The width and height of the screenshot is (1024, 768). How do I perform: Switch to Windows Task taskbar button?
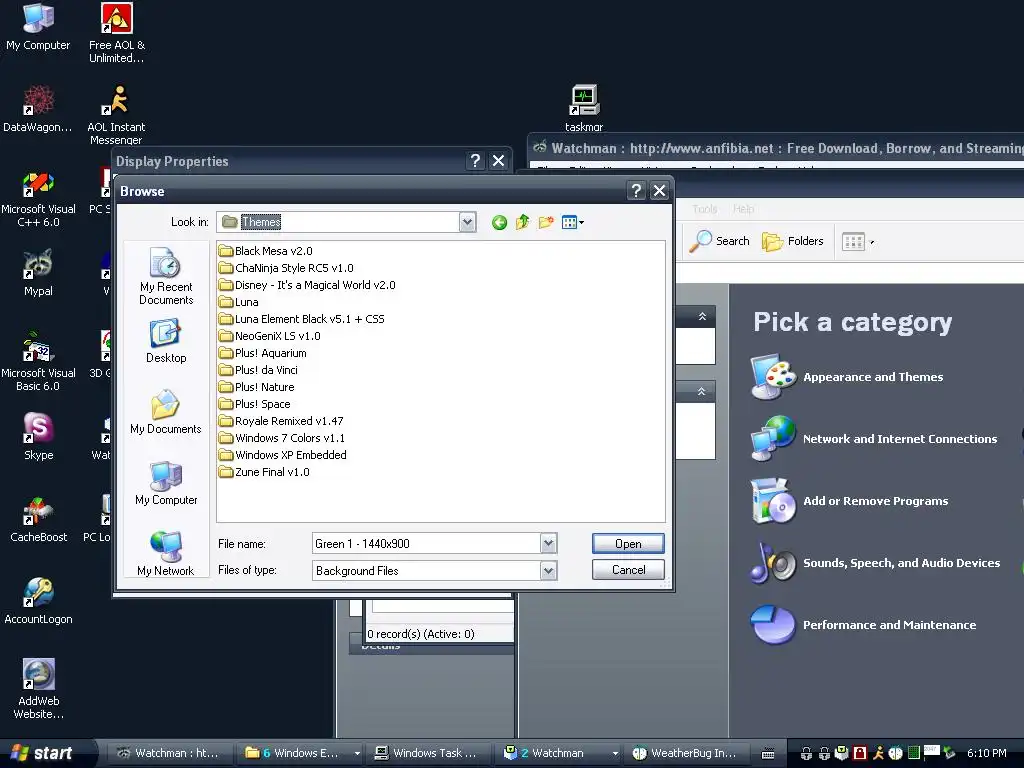[426, 753]
